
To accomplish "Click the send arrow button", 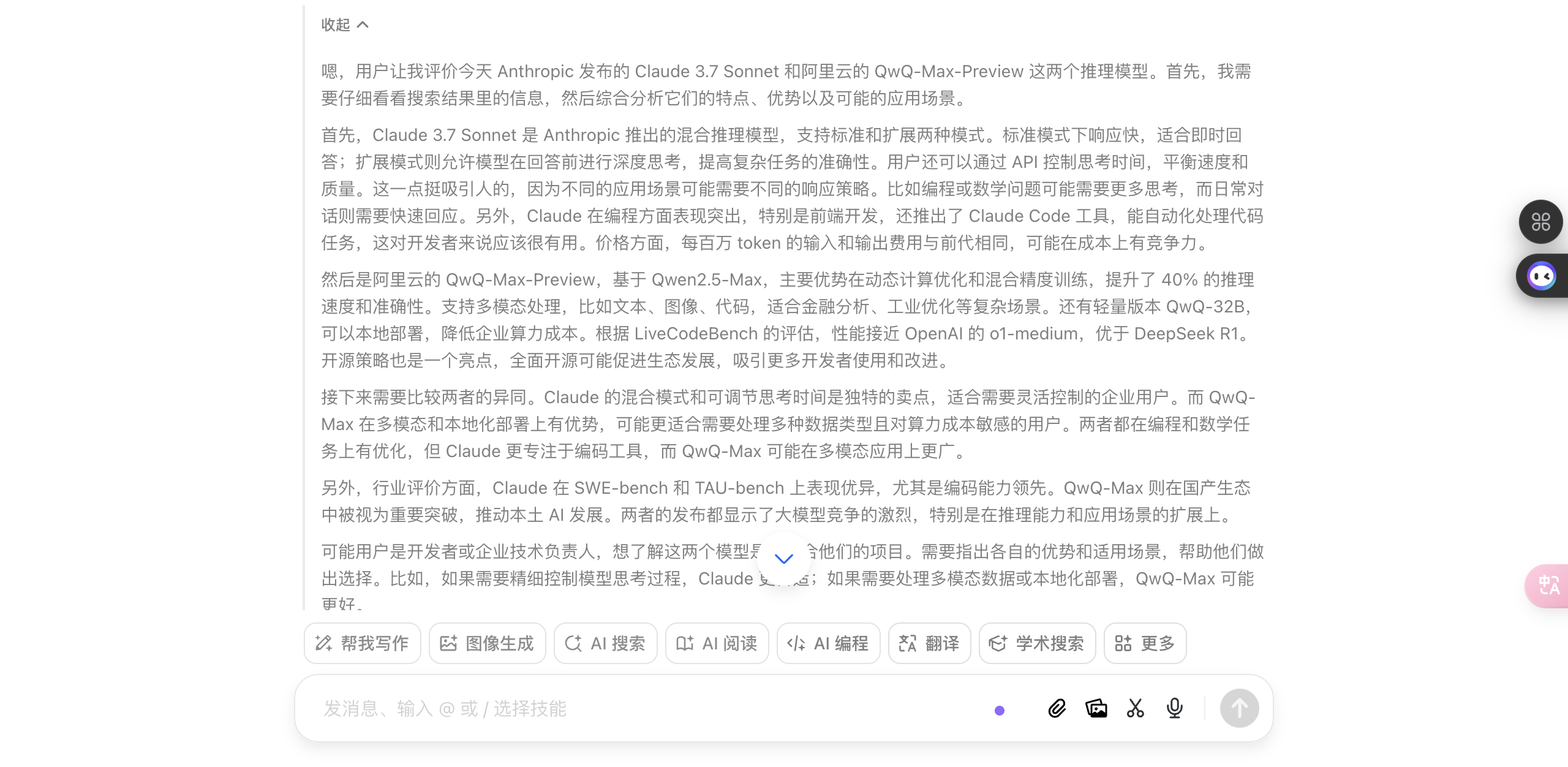I will (x=1239, y=709).
